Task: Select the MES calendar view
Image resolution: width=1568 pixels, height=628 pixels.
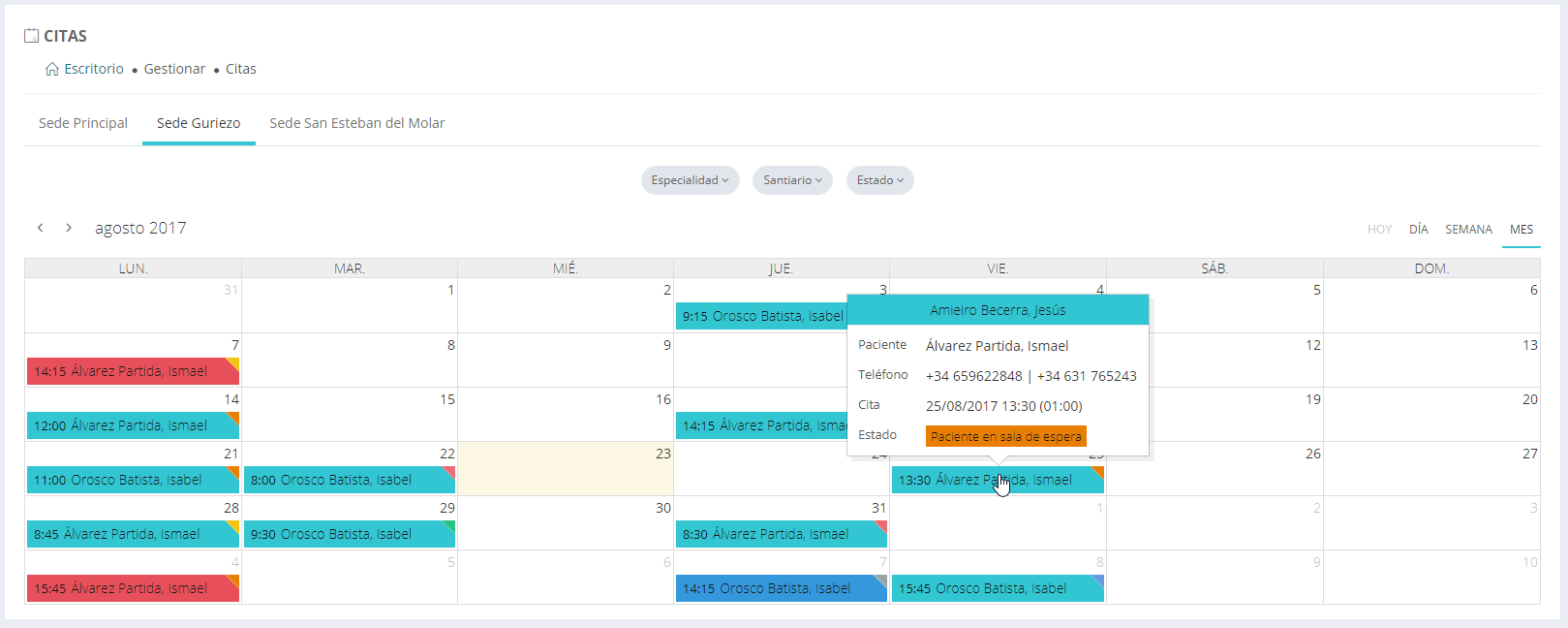Action: pos(1521,230)
